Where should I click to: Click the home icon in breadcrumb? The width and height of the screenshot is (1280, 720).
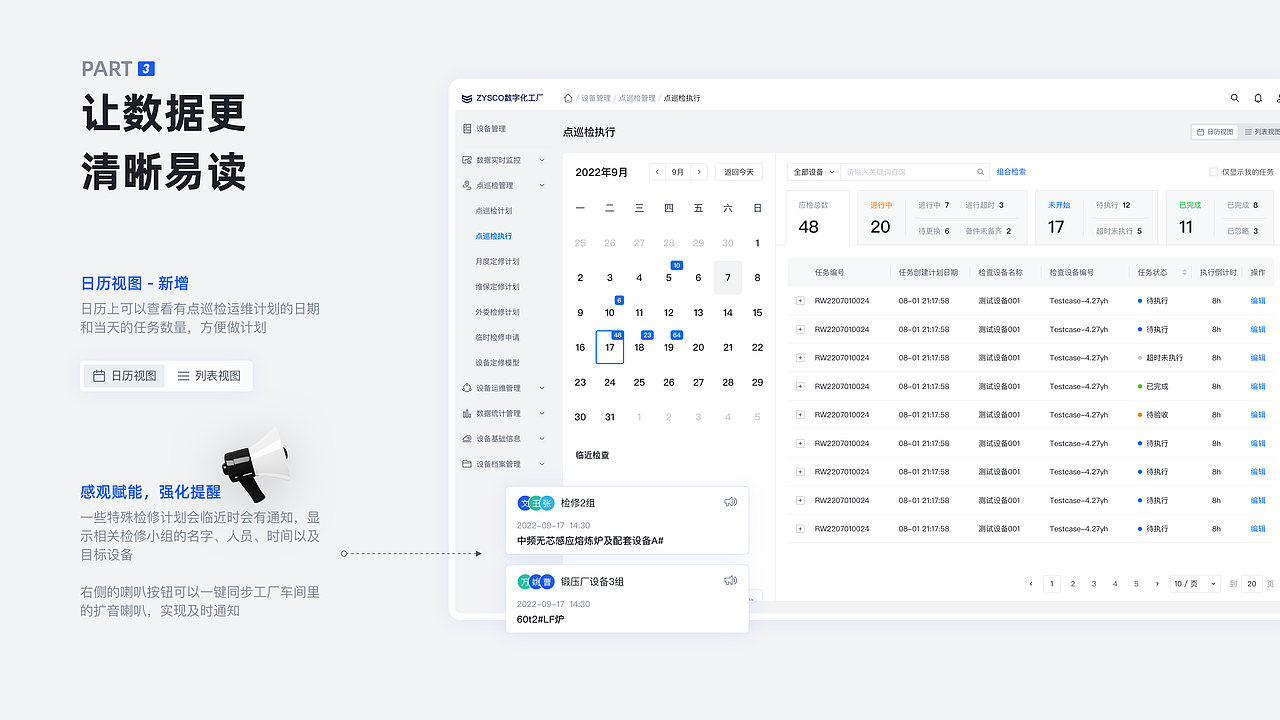568,98
